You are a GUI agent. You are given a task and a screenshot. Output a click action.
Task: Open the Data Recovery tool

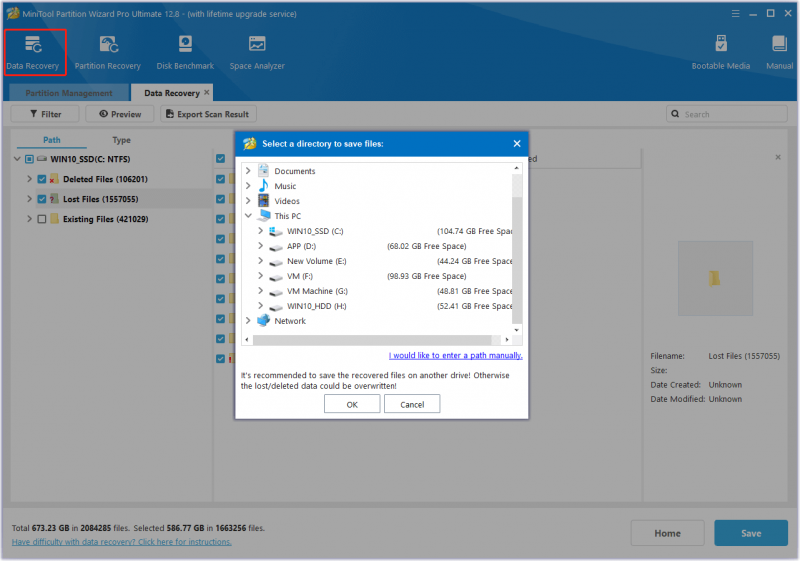(x=33, y=53)
